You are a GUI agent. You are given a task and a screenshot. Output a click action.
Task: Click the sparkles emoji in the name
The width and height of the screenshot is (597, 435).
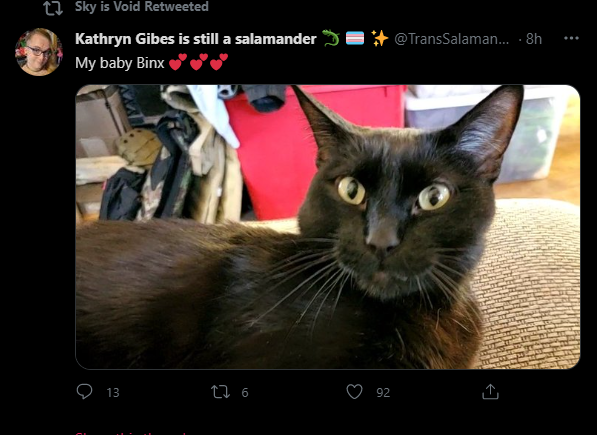click(380, 38)
